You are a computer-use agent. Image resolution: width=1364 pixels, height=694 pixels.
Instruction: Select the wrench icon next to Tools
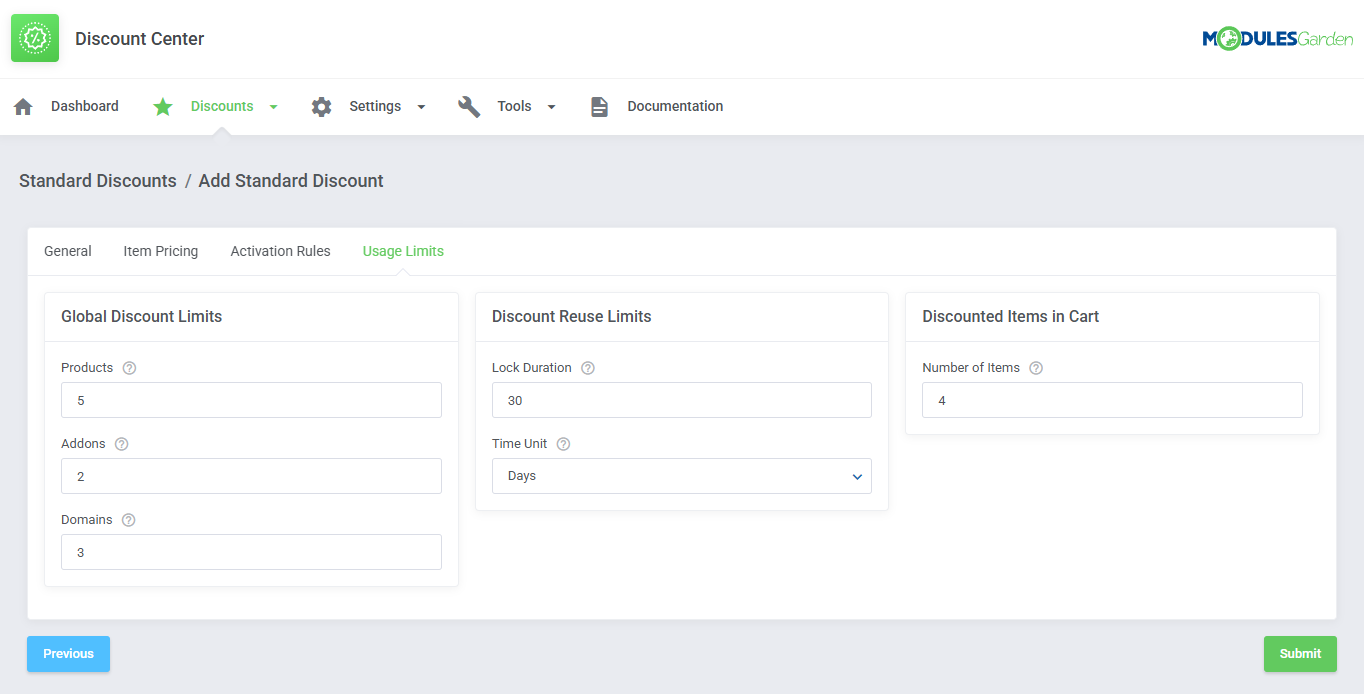click(469, 106)
